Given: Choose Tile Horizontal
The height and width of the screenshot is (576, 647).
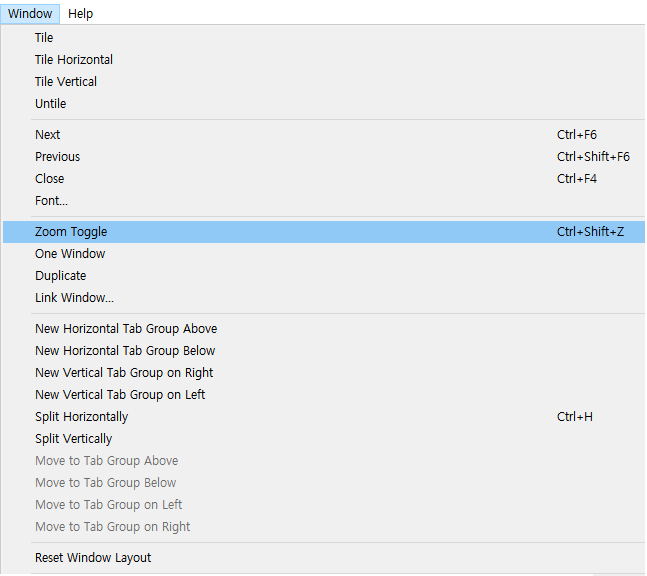Looking at the screenshot, I should tap(324, 59).
